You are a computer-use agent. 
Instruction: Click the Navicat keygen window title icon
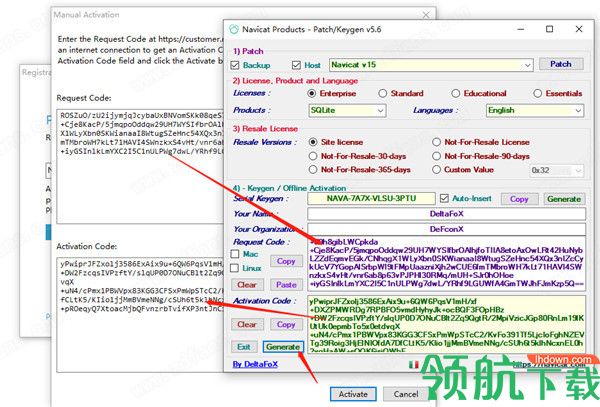(233, 29)
